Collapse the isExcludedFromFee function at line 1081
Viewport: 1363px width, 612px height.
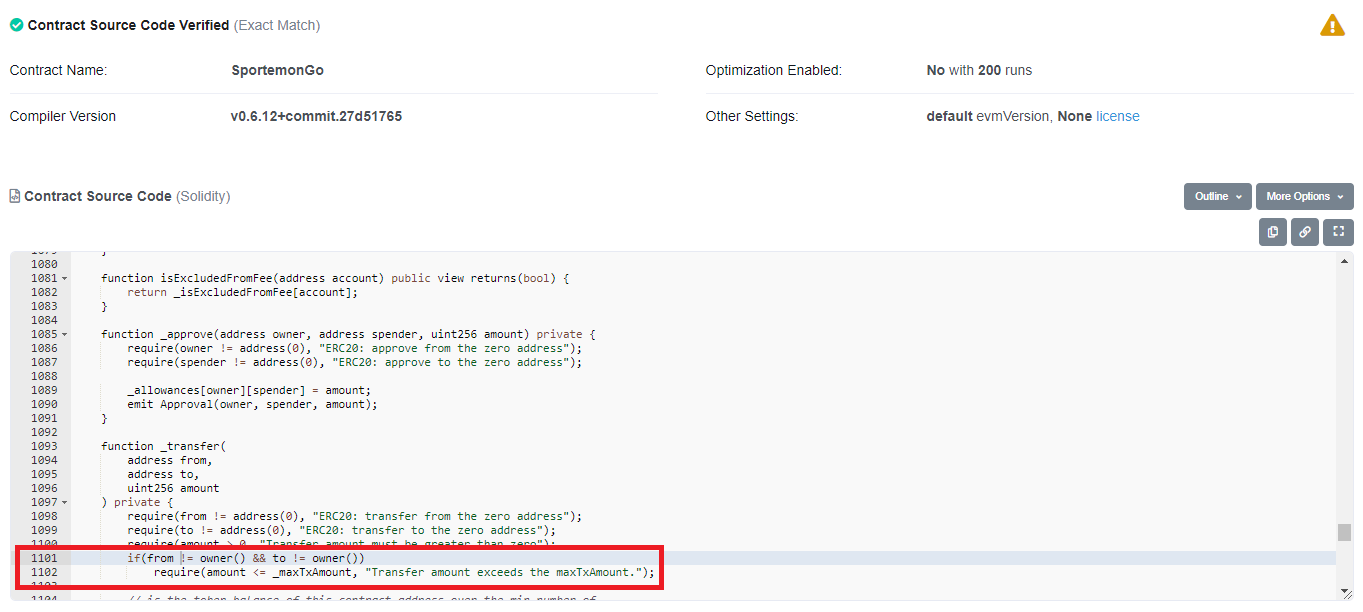coord(65,278)
